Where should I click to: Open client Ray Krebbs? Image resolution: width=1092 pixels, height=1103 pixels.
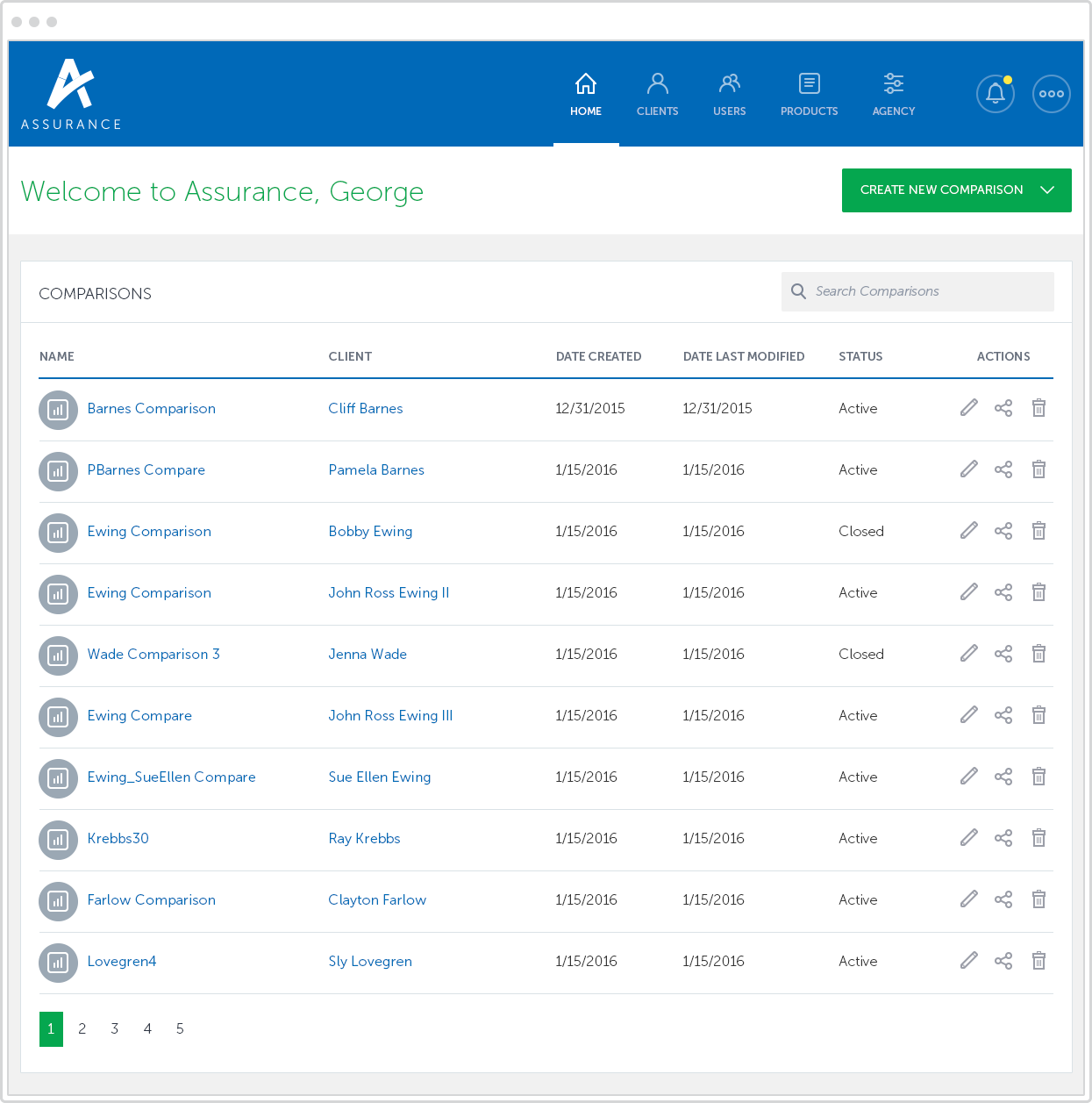pos(364,838)
